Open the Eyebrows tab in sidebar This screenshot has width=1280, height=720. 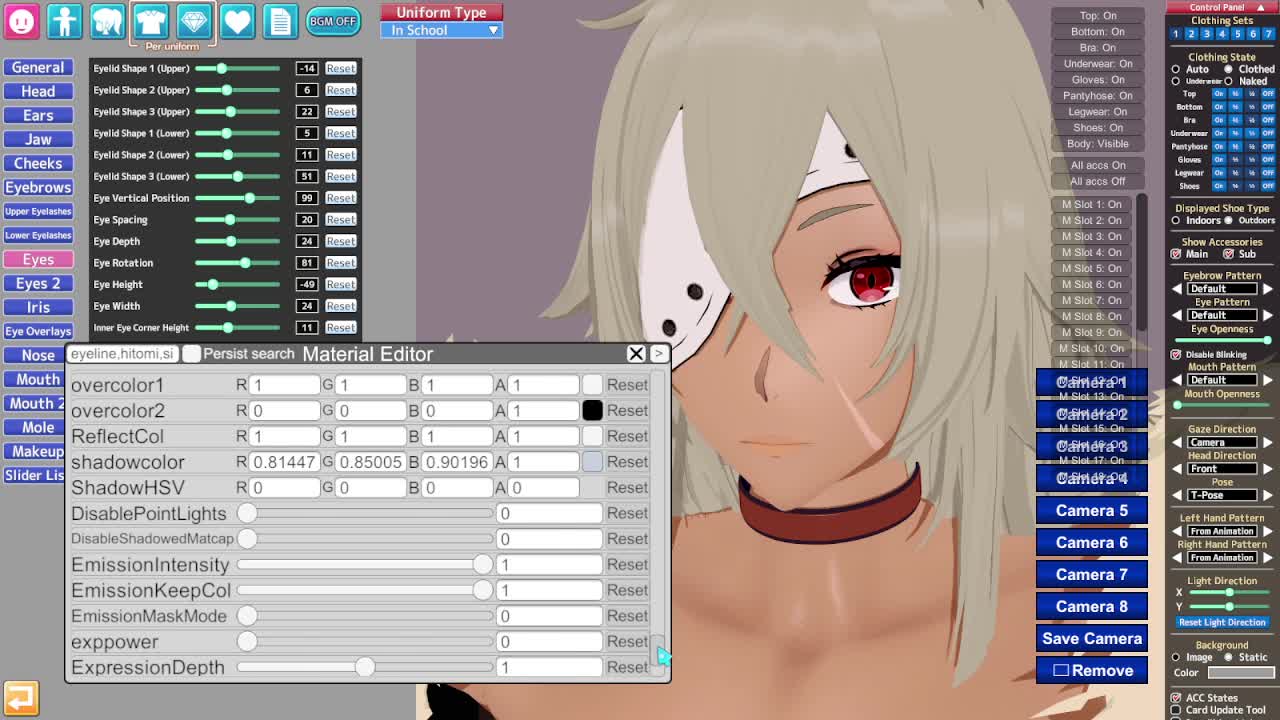point(38,187)
